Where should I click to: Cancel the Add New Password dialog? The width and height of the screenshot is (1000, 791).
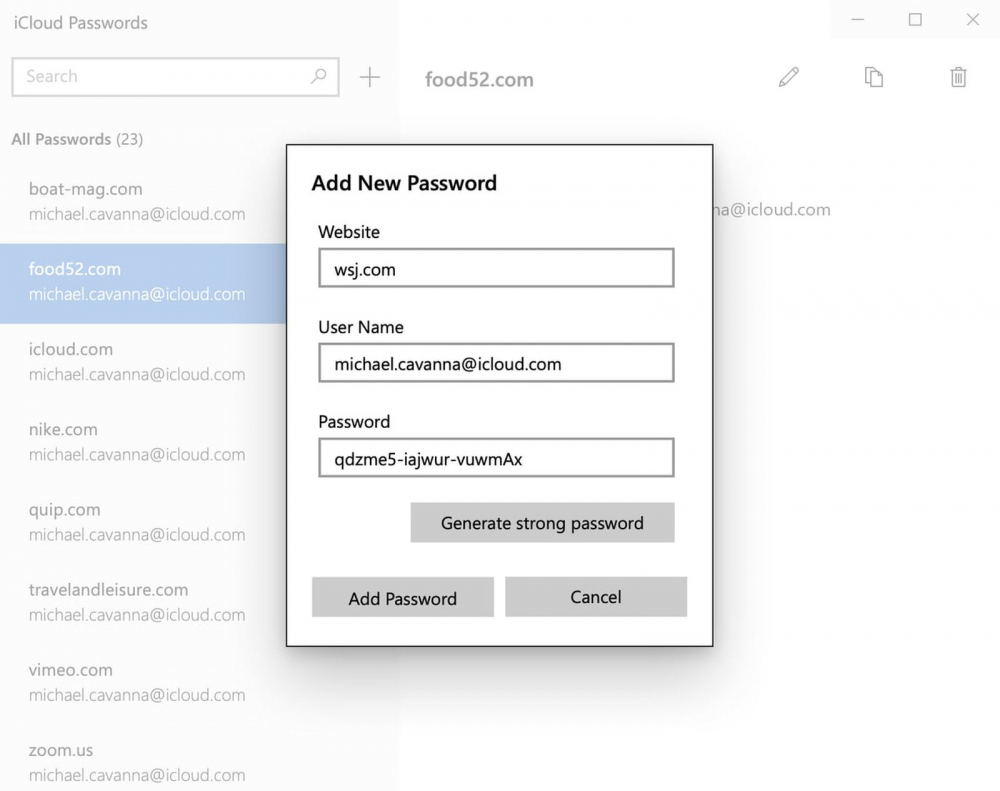pyautogui.click(x=596, y=597)
